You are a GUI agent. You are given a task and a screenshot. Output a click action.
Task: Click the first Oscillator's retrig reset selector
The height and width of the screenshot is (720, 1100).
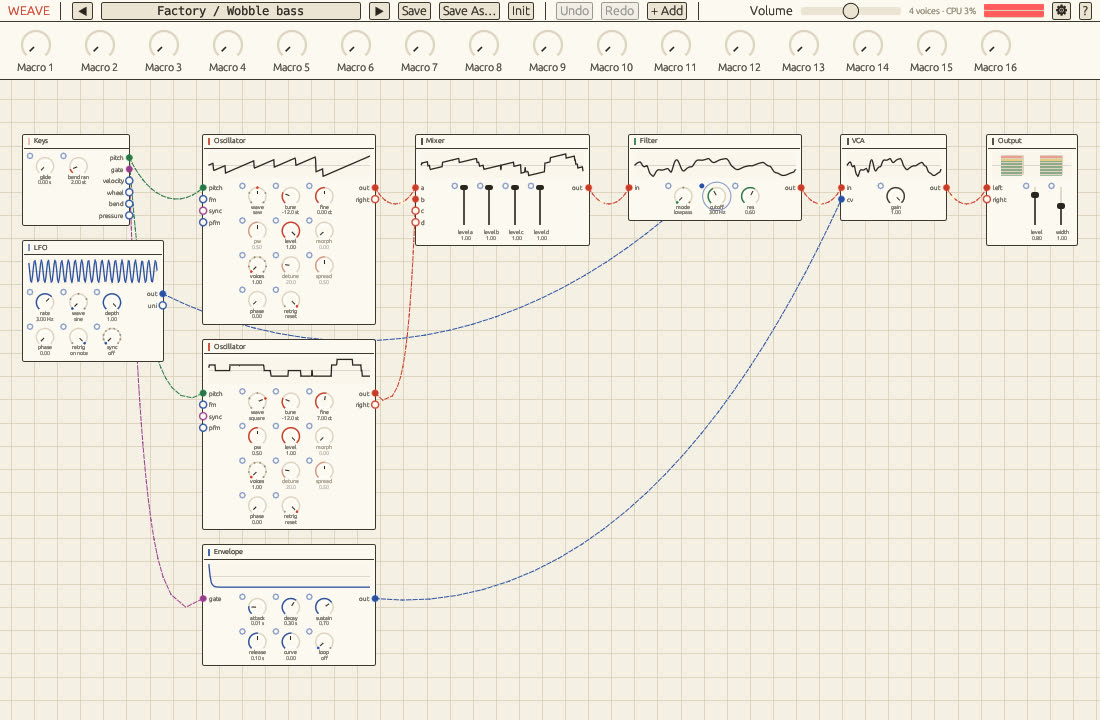[290, 300]
